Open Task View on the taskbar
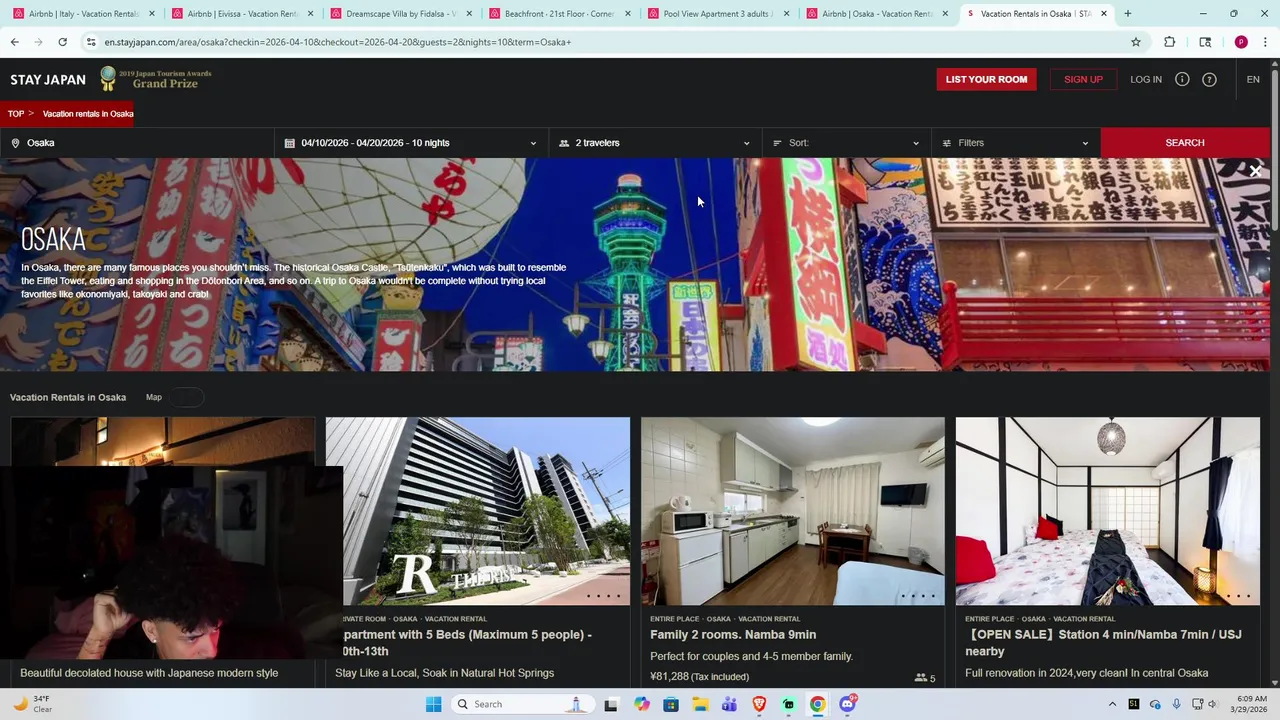 pyautogui.click(x=611, y=704)
